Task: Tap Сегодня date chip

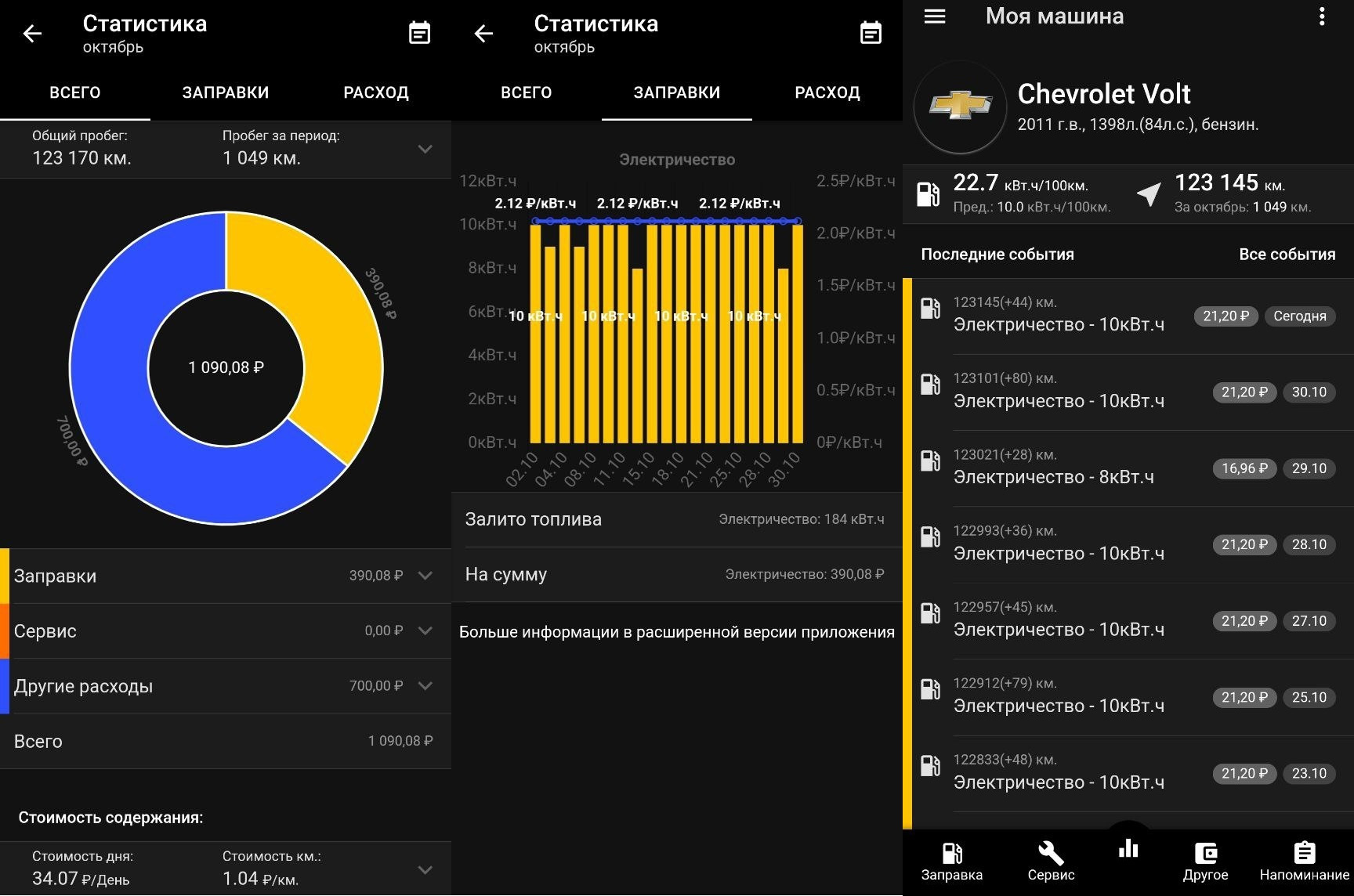Action: coord(1300,316)
